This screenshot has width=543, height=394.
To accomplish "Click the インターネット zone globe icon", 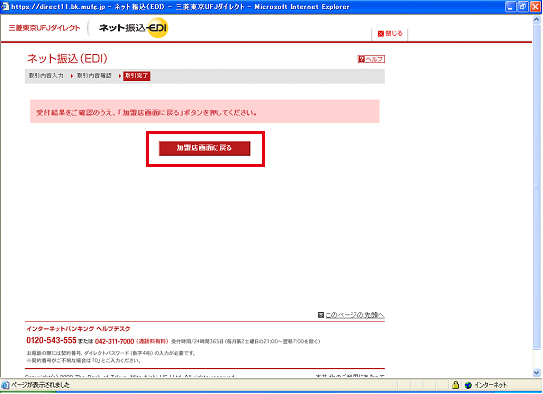I will point(468,385).
